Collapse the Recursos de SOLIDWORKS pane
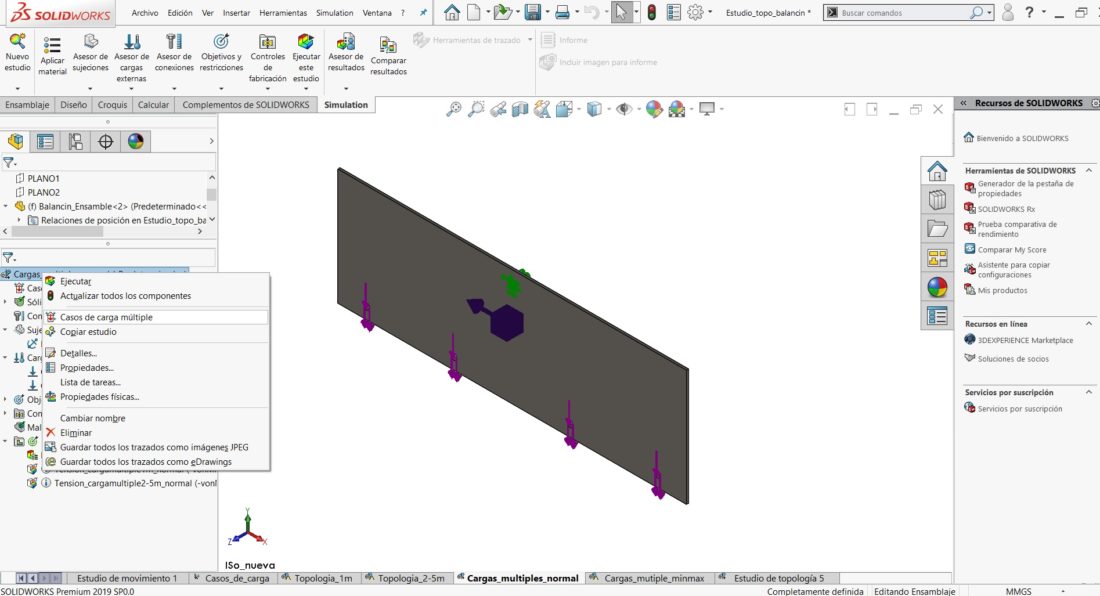The image size is (1100, 596). coord(964,103)
